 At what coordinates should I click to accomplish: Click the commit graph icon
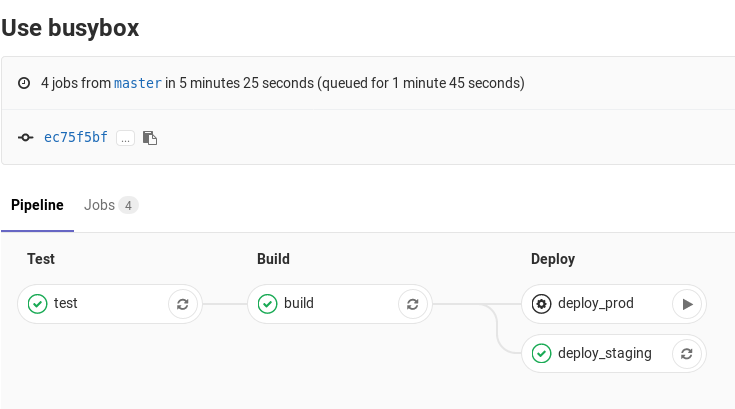point(26,138)
